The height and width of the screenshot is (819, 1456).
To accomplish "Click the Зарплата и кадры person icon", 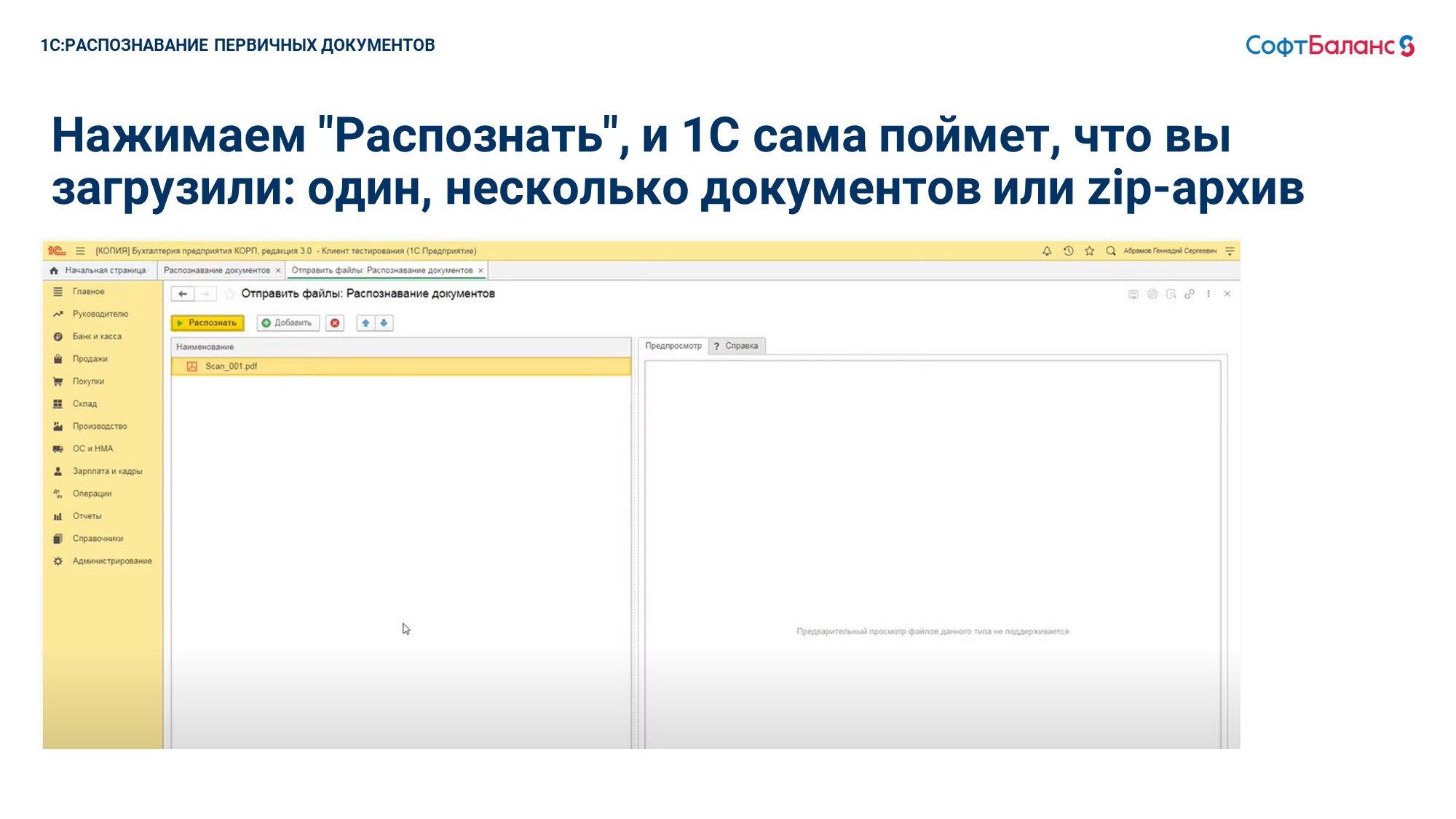I will point(58,471).
